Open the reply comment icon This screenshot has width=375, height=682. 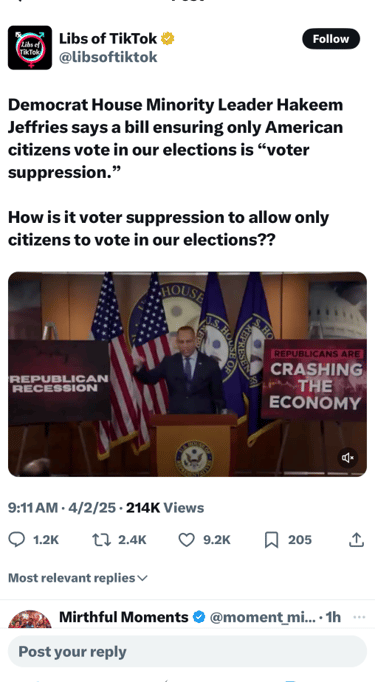coord(17,540)
